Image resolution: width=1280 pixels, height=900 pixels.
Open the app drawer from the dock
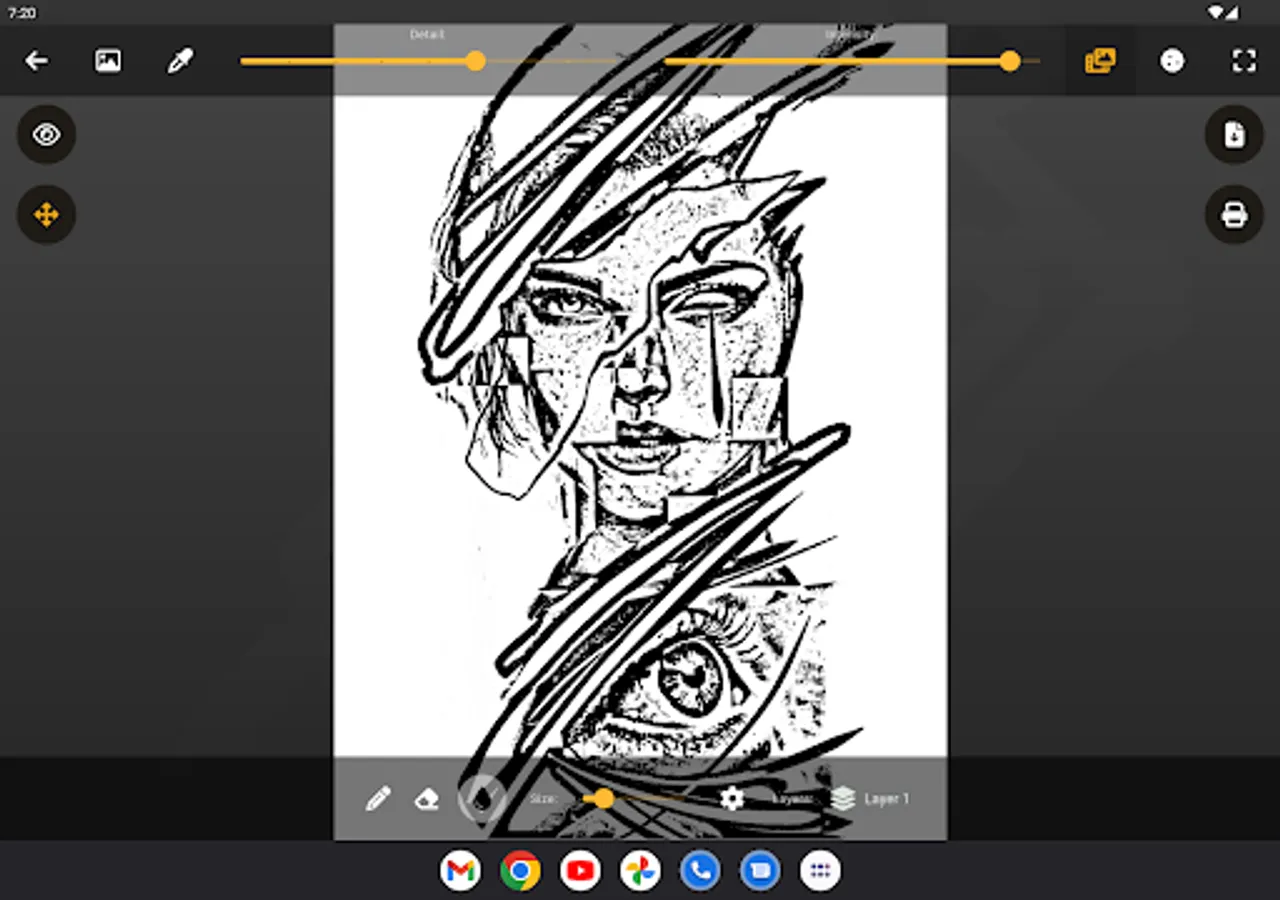click(820, 870)
